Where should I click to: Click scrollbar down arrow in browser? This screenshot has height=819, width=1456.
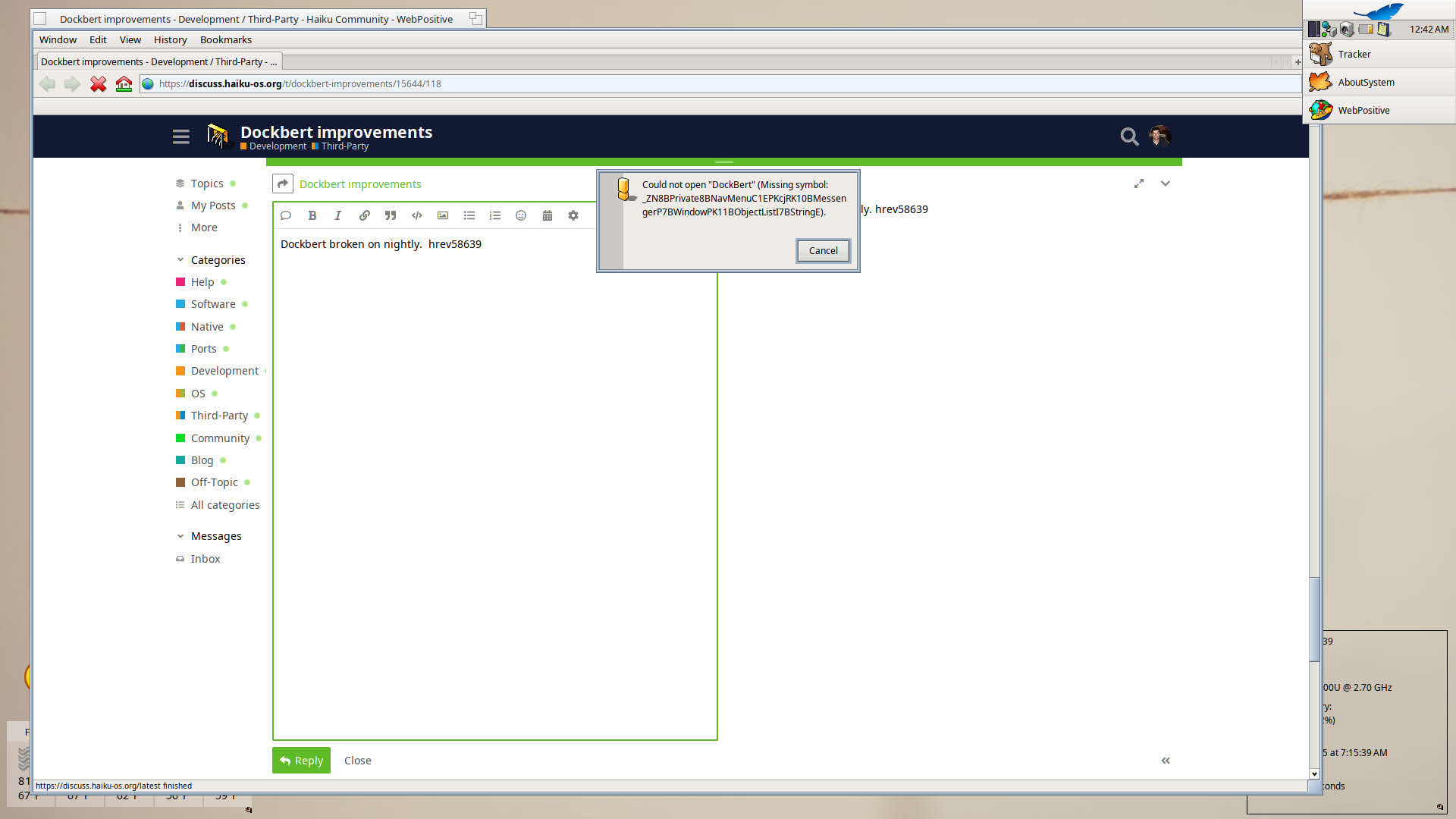tap(1315, 774)
